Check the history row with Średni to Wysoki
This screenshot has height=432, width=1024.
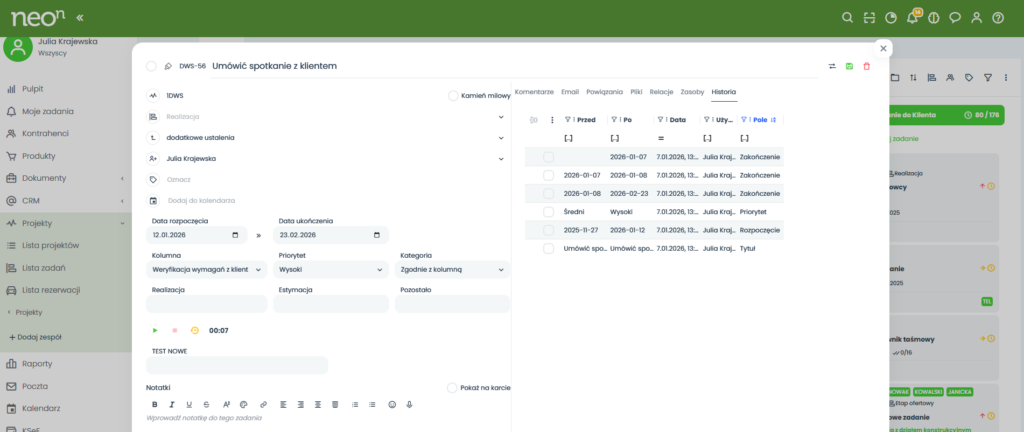(548, 212)
